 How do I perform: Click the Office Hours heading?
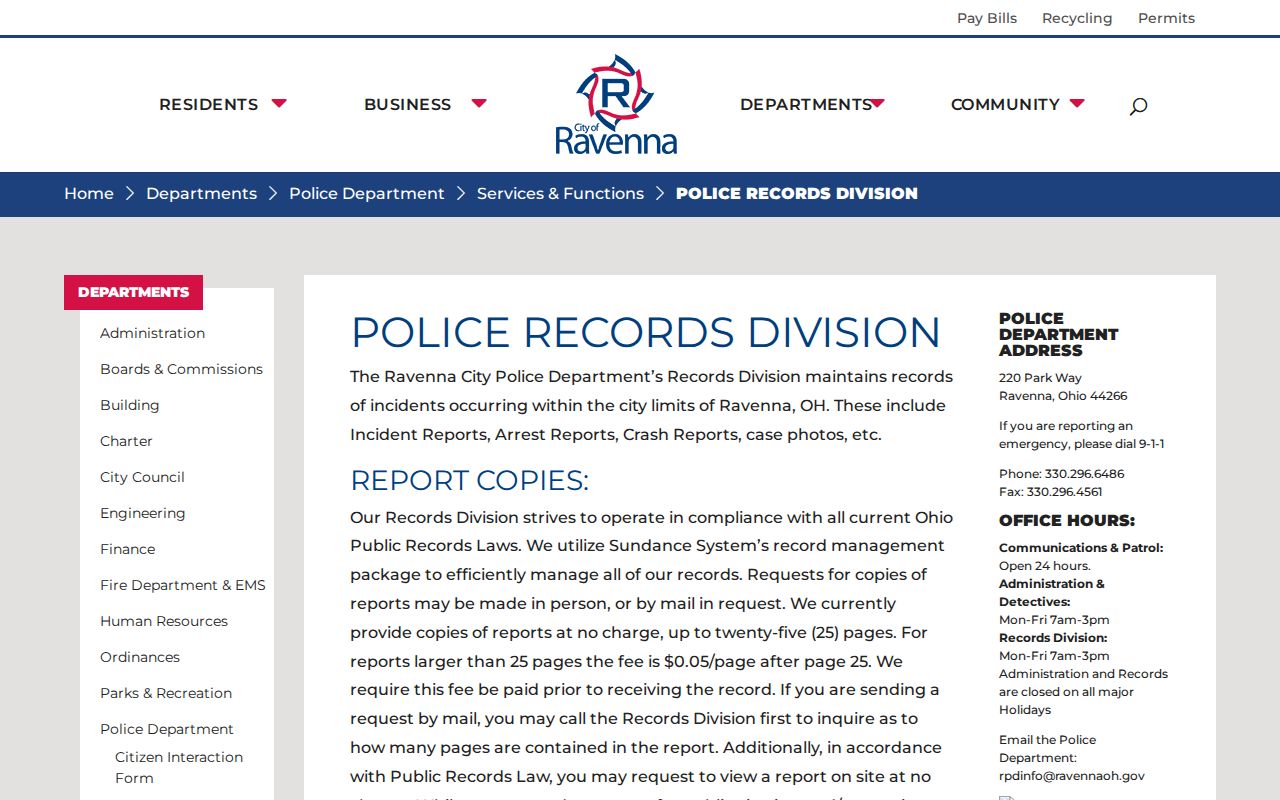(x=1067, y=521)
